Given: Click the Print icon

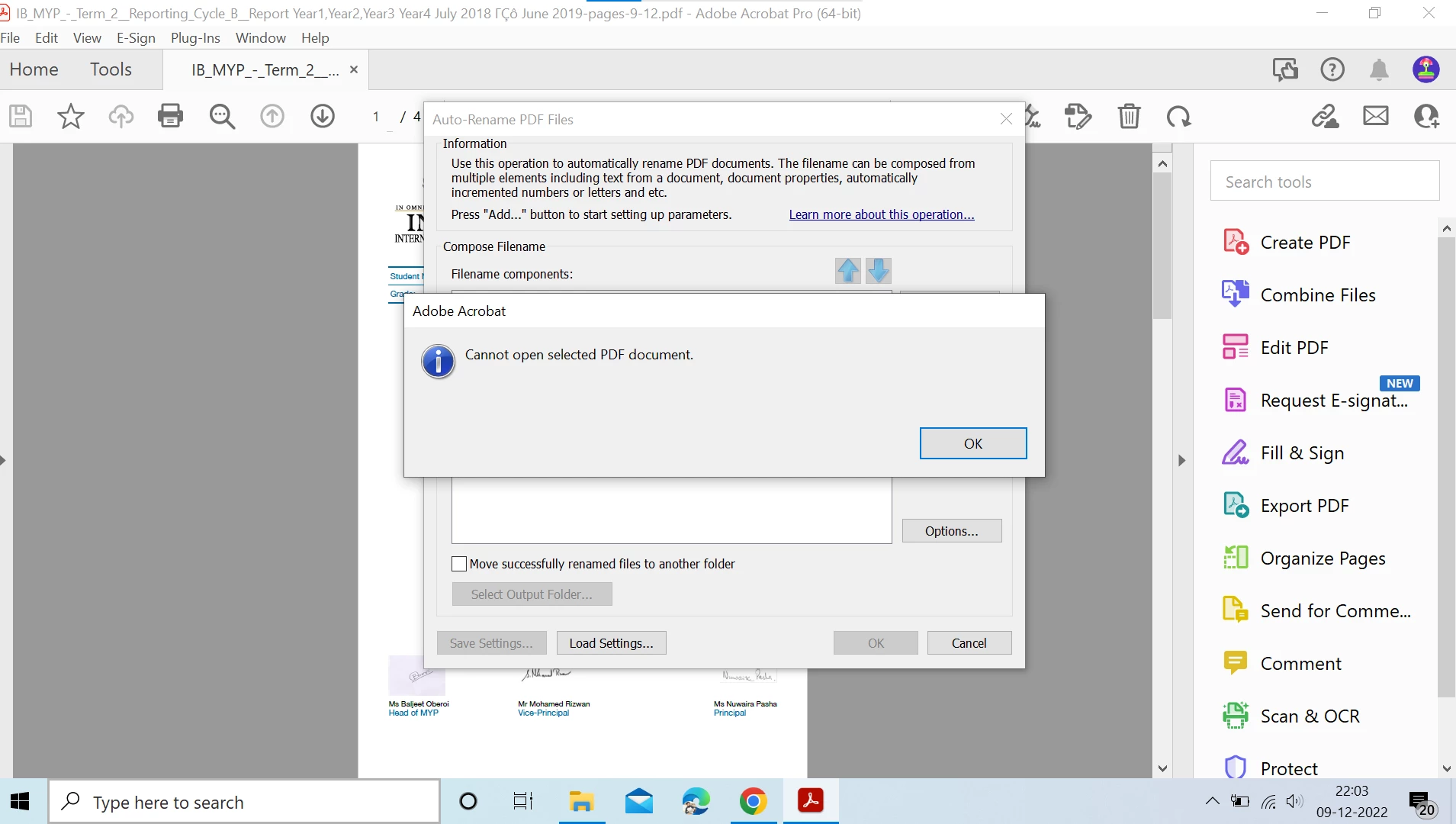Looking at the screenshot, I should pos(170,116).
